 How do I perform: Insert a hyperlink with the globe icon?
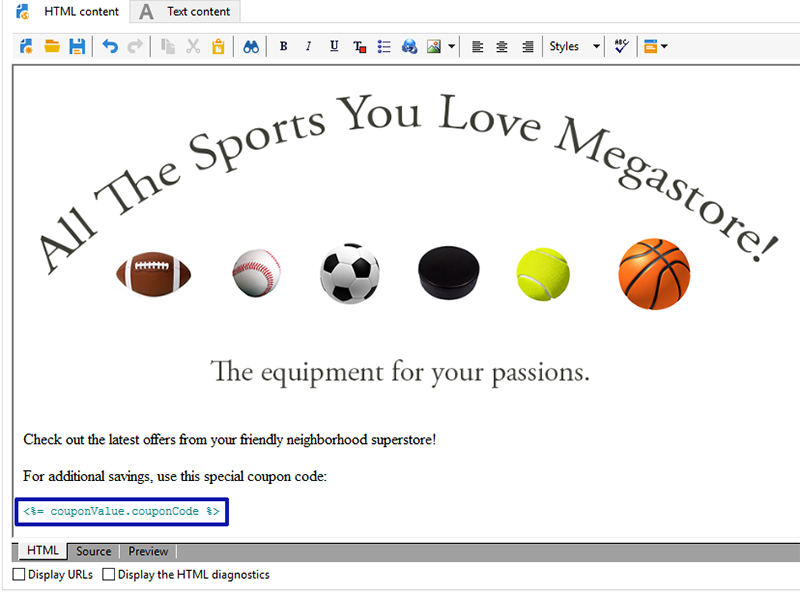[x=409, y=47]
